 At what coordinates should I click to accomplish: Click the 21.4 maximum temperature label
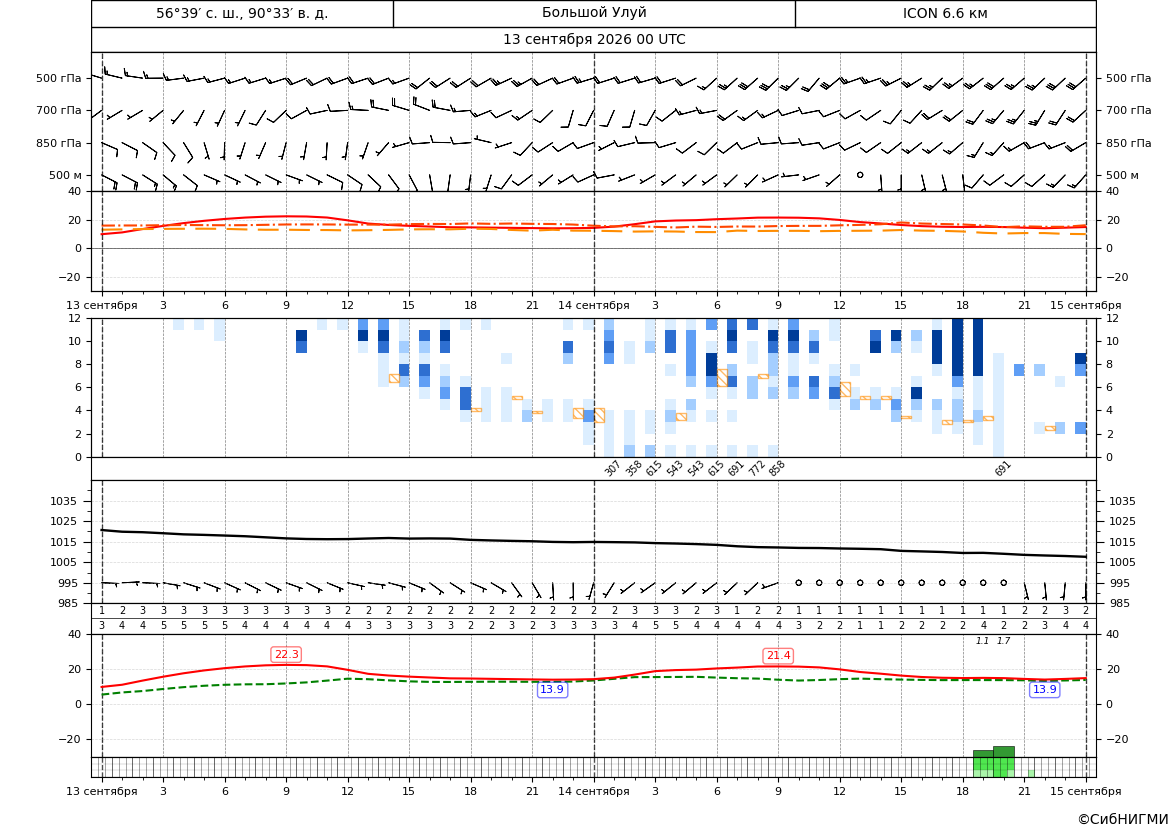point(778,655)
